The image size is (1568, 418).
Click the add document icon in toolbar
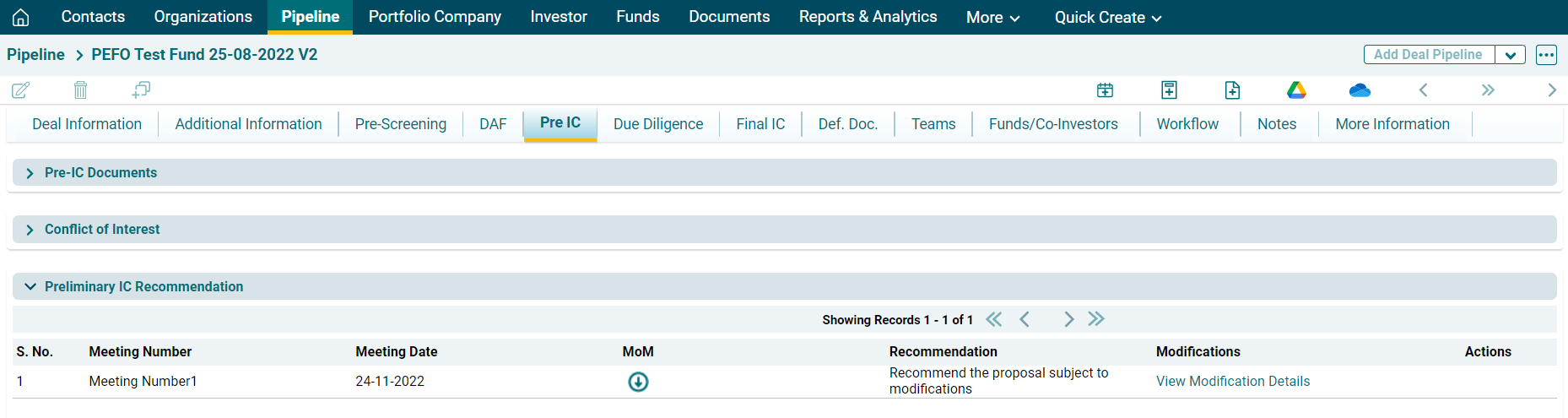[x=1232, y=90]
